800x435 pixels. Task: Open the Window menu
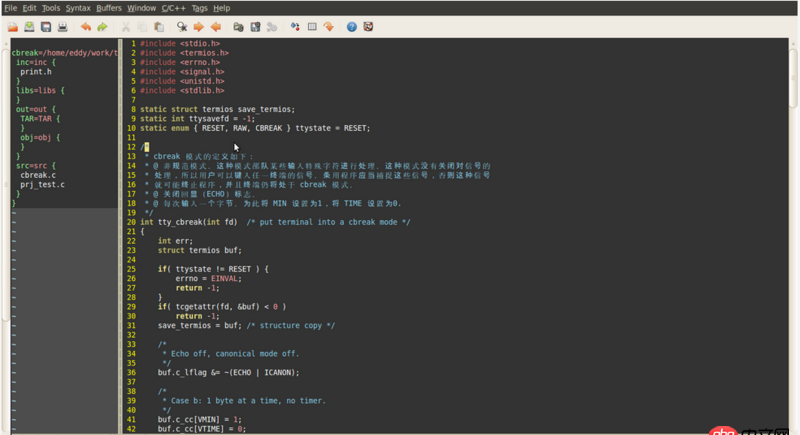(x=141, y=8)
